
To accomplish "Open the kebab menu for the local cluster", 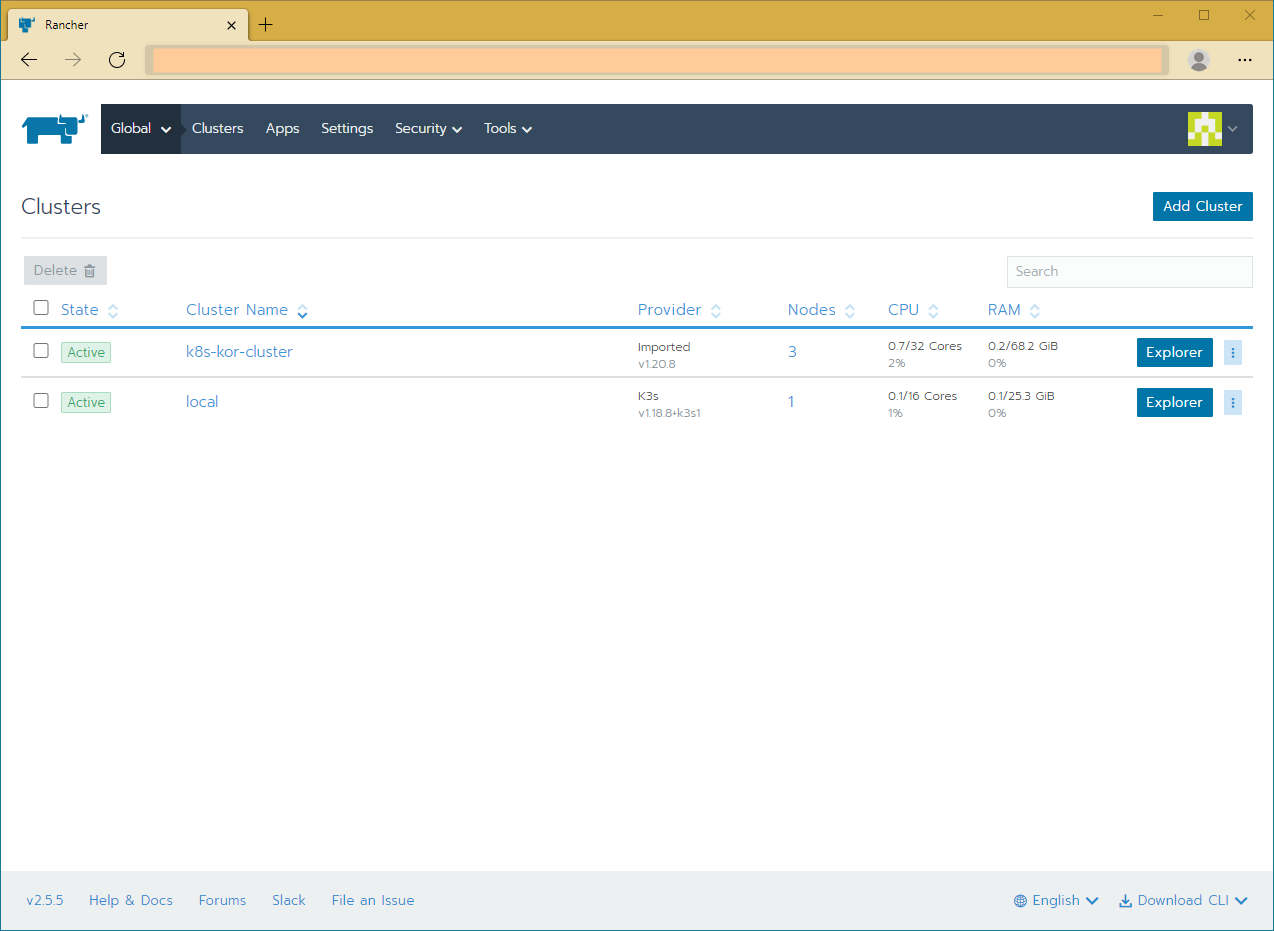I will pyautogui.click(x=1232, y=402).
